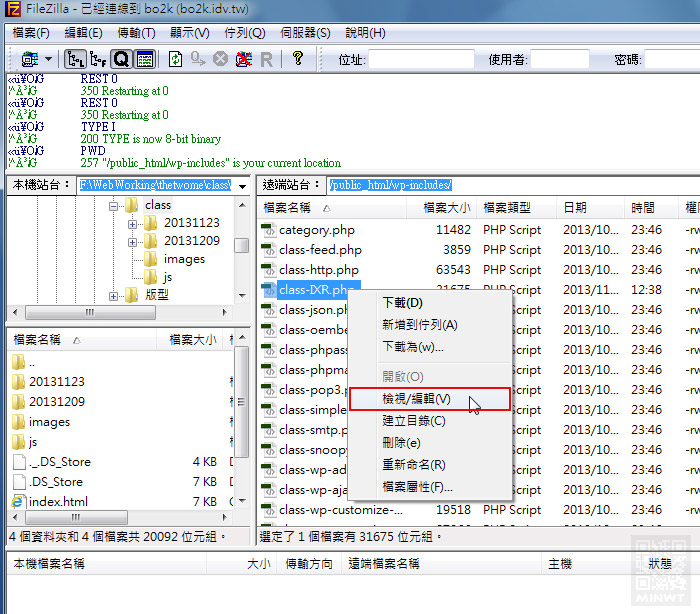Image resolution: width=700 pixels, height=614 pixels.
Task: Click the Disconnect toolbar icon
Action: (244, 59)
